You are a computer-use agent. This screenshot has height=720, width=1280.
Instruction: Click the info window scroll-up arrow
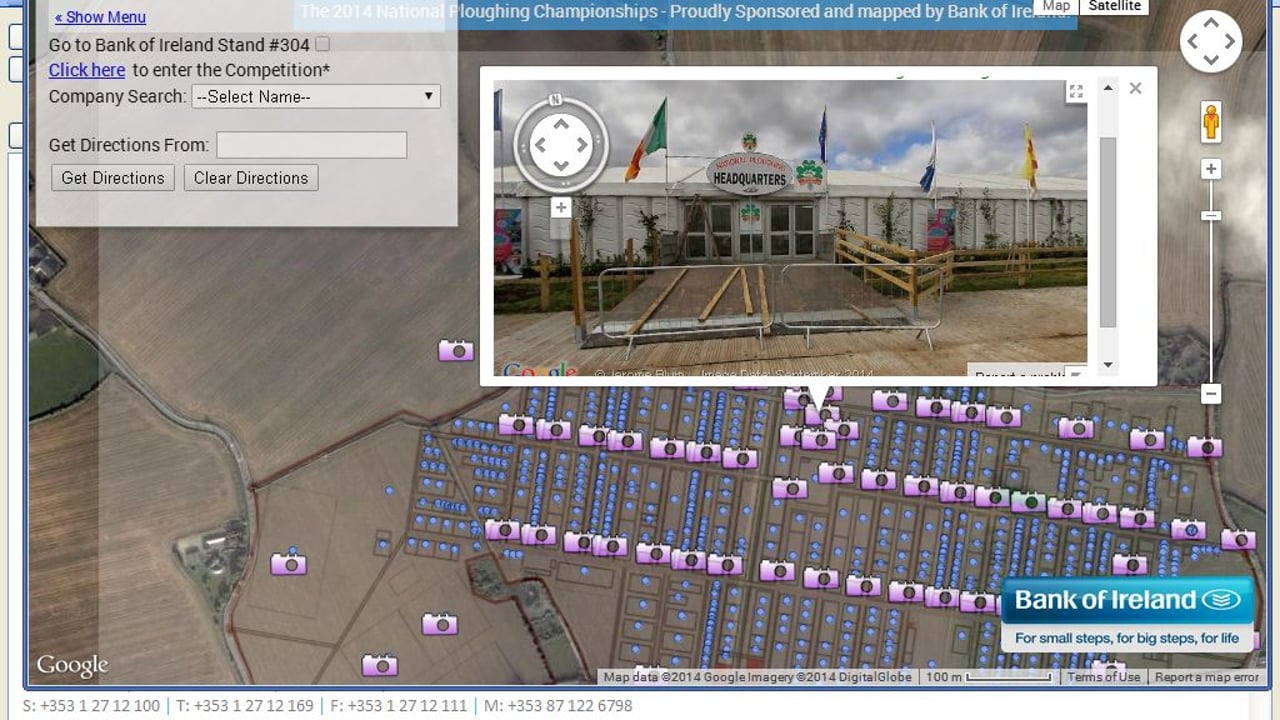click(1107, 88)
